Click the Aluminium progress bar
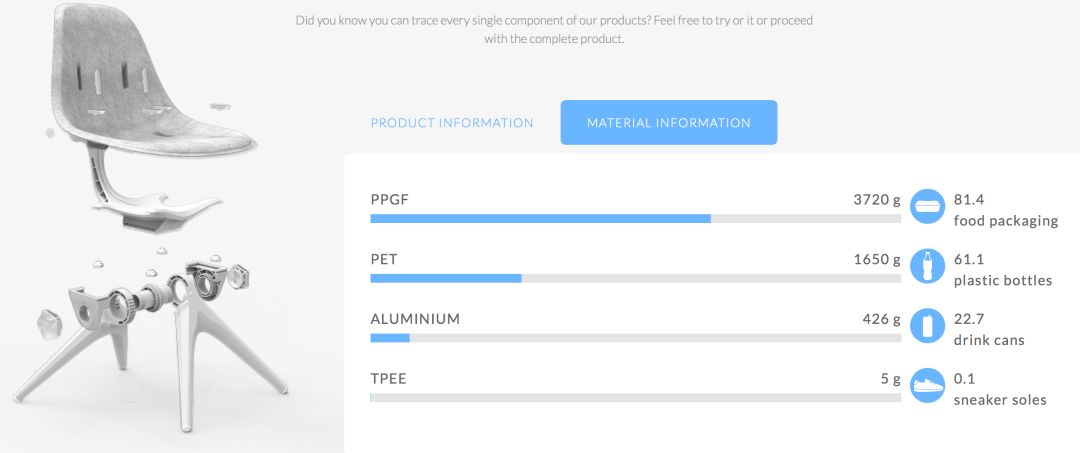 click(635, 338)
